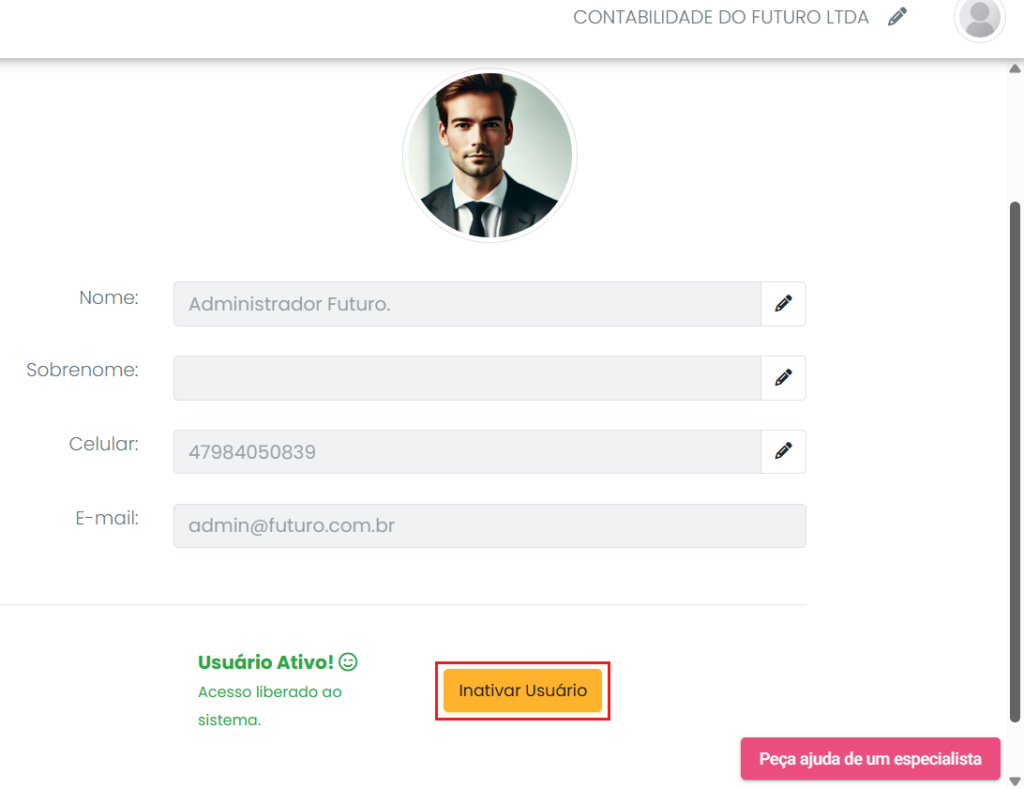Select the Celular phone number field
The width and height of the screenshot is (1024, 789).
(x=467, y=452)
